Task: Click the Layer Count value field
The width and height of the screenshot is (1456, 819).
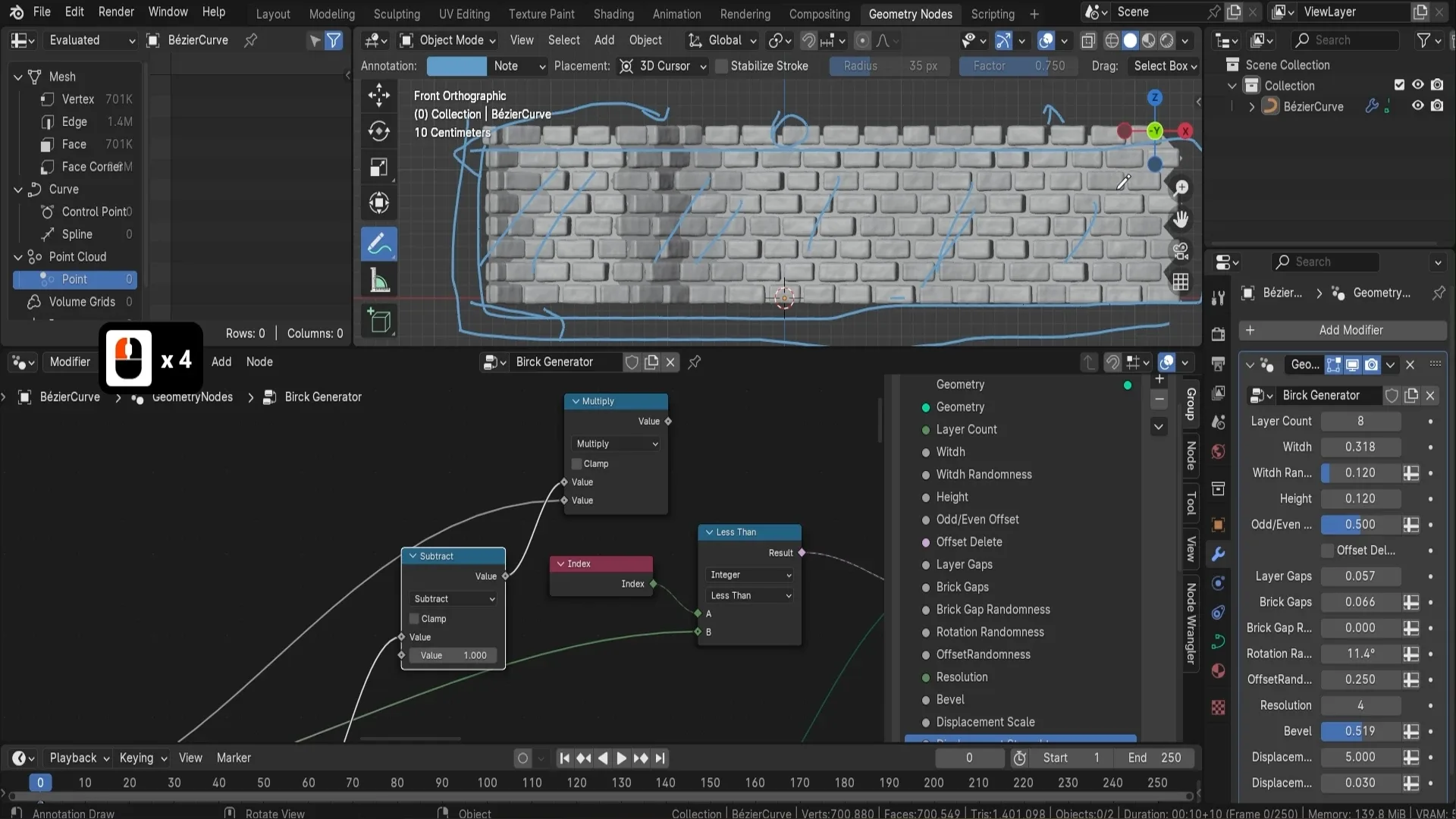Action: coord(1360,421)
